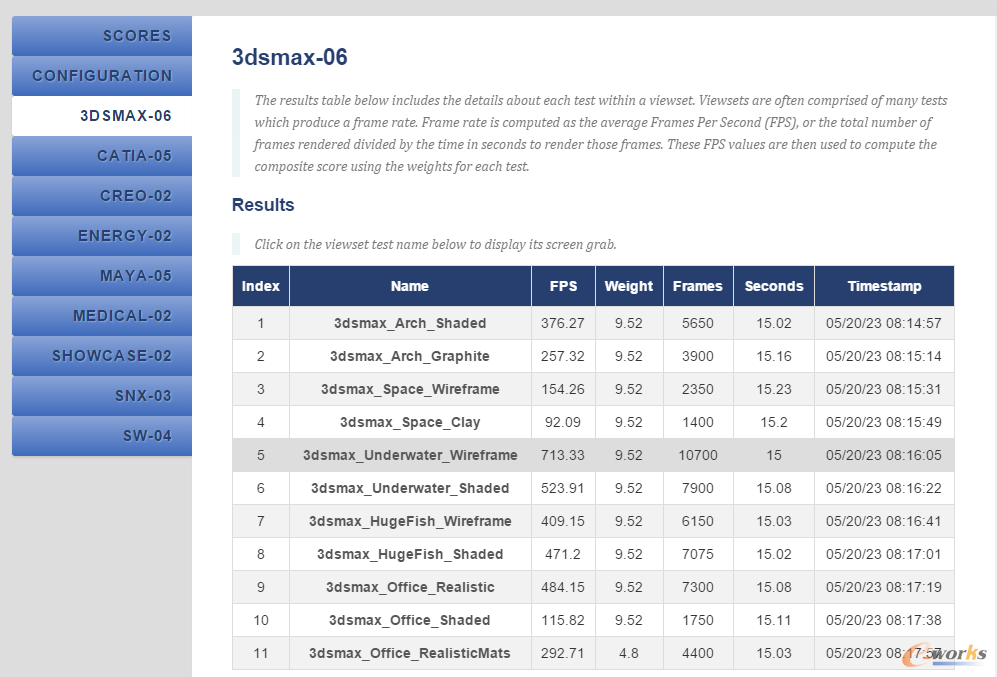
Task: Switch to the CATIA-05 tab
Action: [x=102, y=156]
